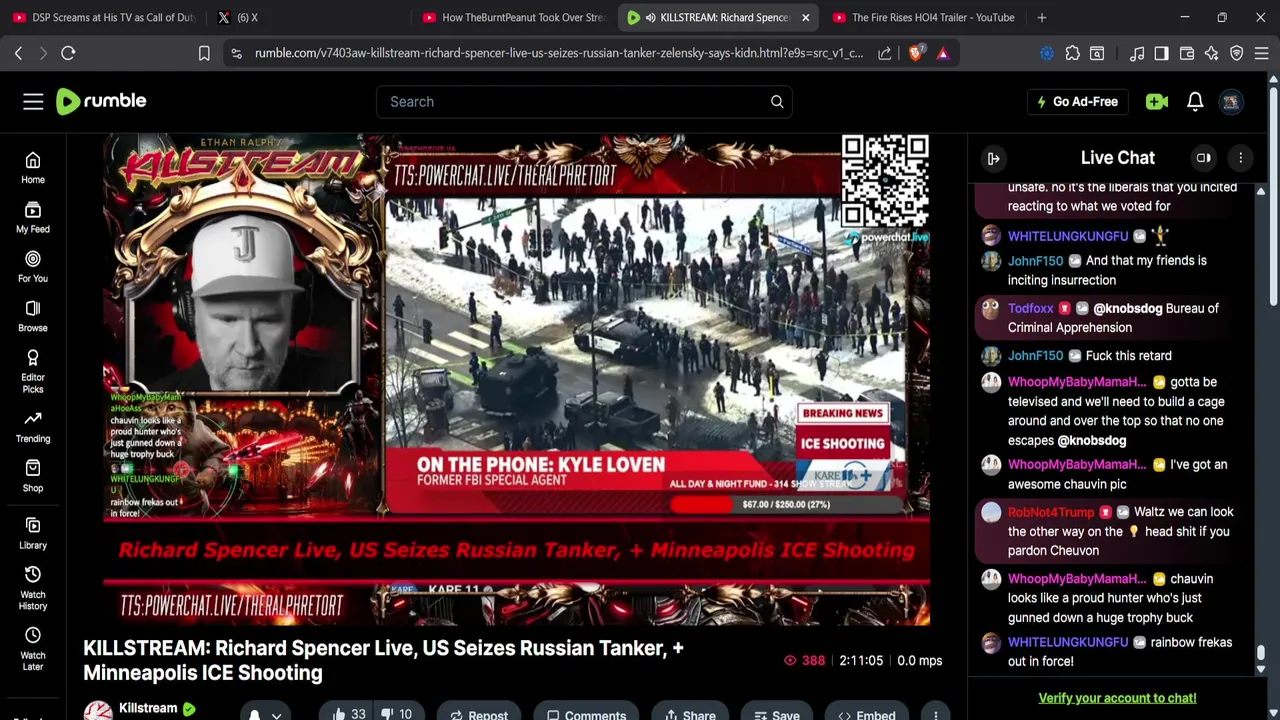Click the Go Ad-Free button
This screenshot has width=1280, height=720.
(1077, 101)
